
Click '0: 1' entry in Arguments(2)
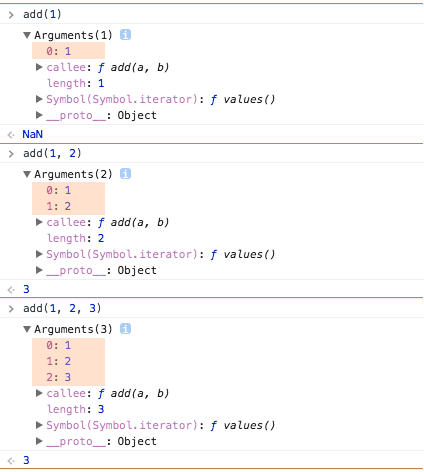pos(59,190)
